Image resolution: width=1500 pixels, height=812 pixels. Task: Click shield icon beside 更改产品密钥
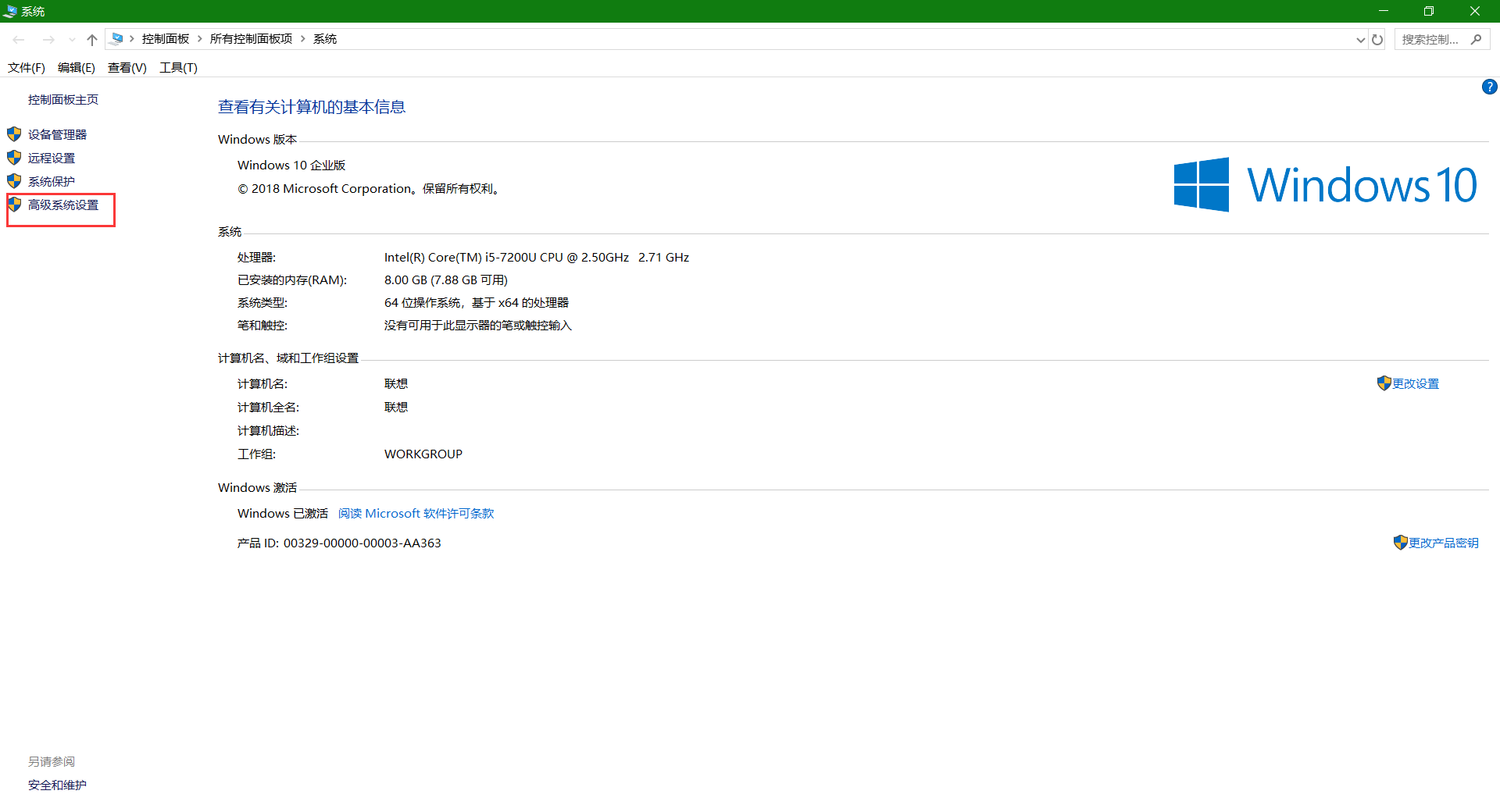click(1400, 542)
